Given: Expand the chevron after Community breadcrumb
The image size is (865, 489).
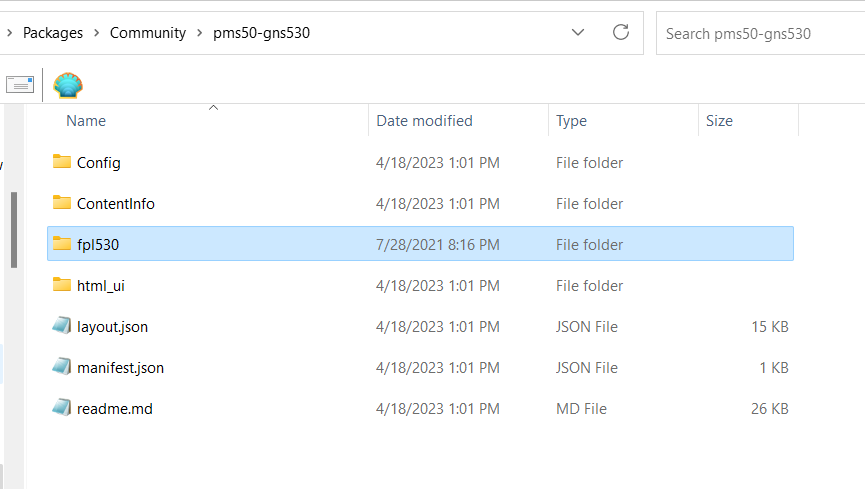Looking at the screenshot, I should point(199,33).
